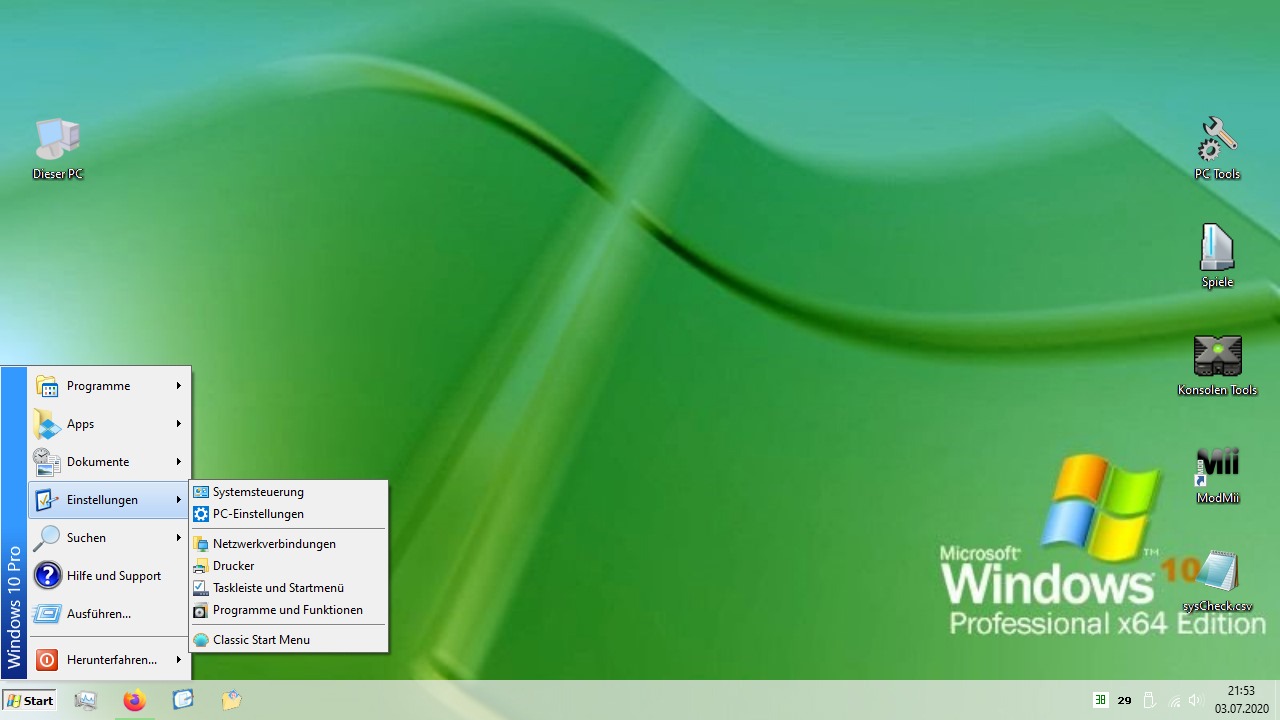Open the USB safely remove tray icon

[x=1149, y=700]
